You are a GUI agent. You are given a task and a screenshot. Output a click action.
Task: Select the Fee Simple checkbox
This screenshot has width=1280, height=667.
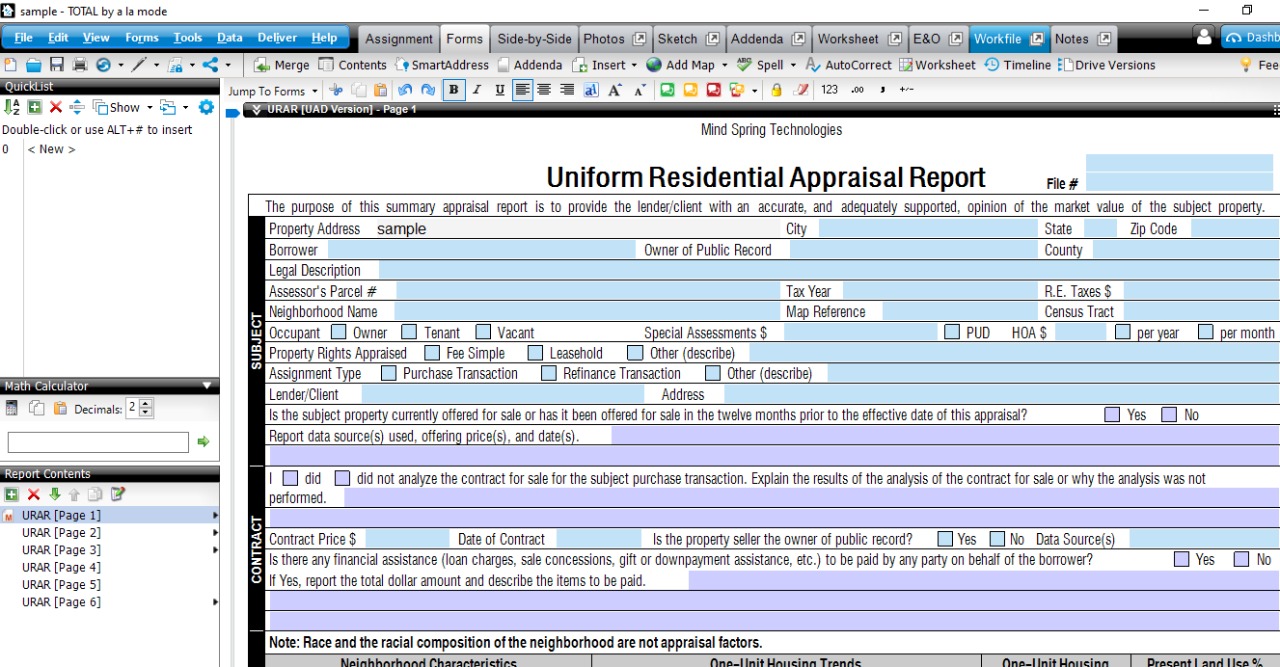pyautogui.click(x=432, y=353)
